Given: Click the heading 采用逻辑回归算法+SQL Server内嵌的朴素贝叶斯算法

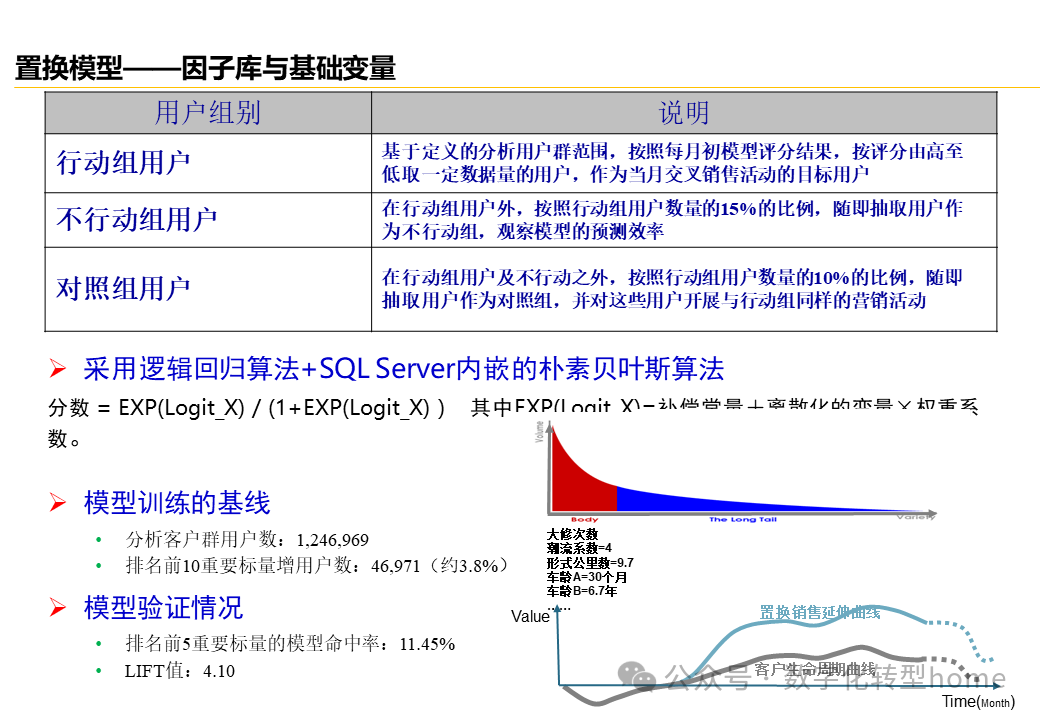Looking at the screenshot, I should [x=403, y=369].
